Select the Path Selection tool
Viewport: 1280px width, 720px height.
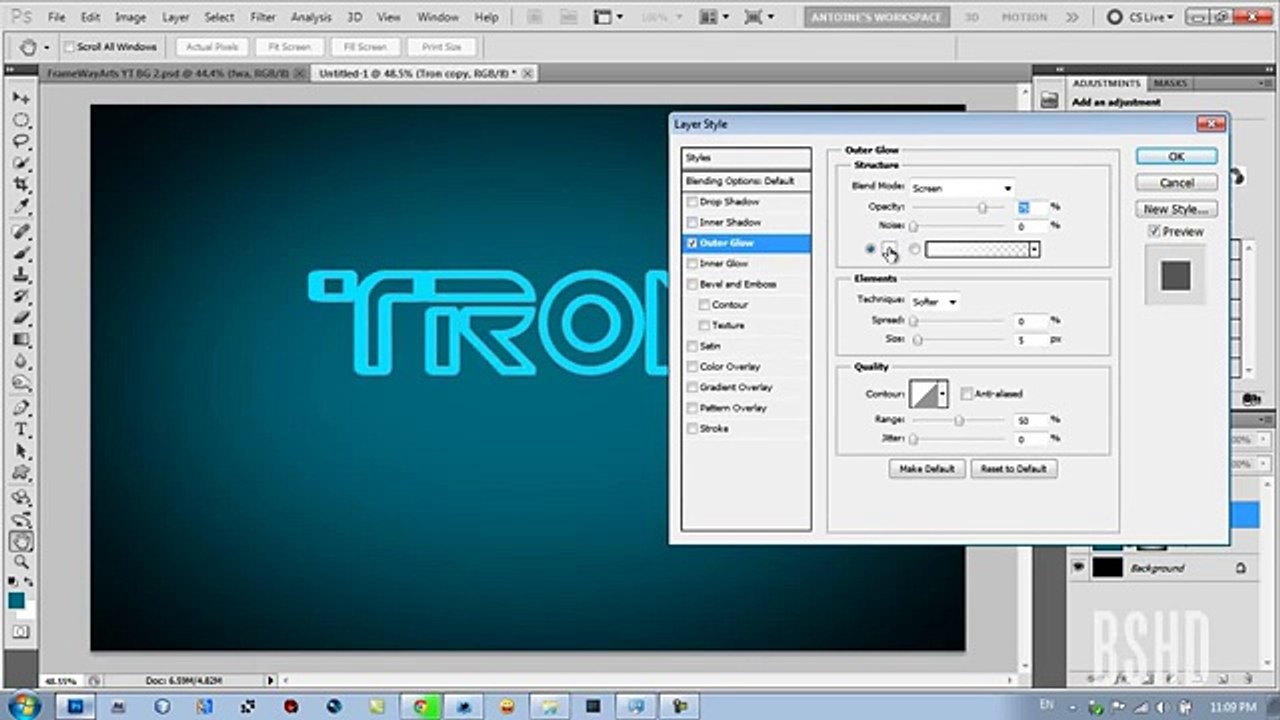[21, 452]
